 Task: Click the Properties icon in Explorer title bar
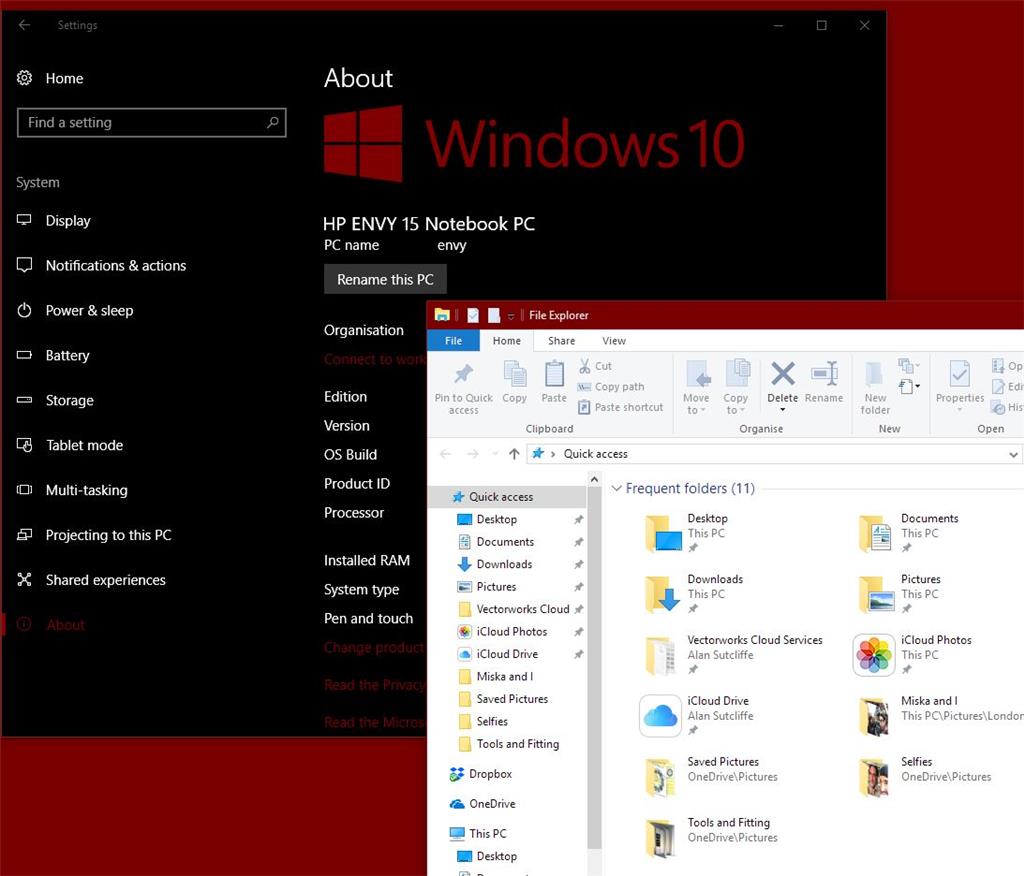(473, 316)
